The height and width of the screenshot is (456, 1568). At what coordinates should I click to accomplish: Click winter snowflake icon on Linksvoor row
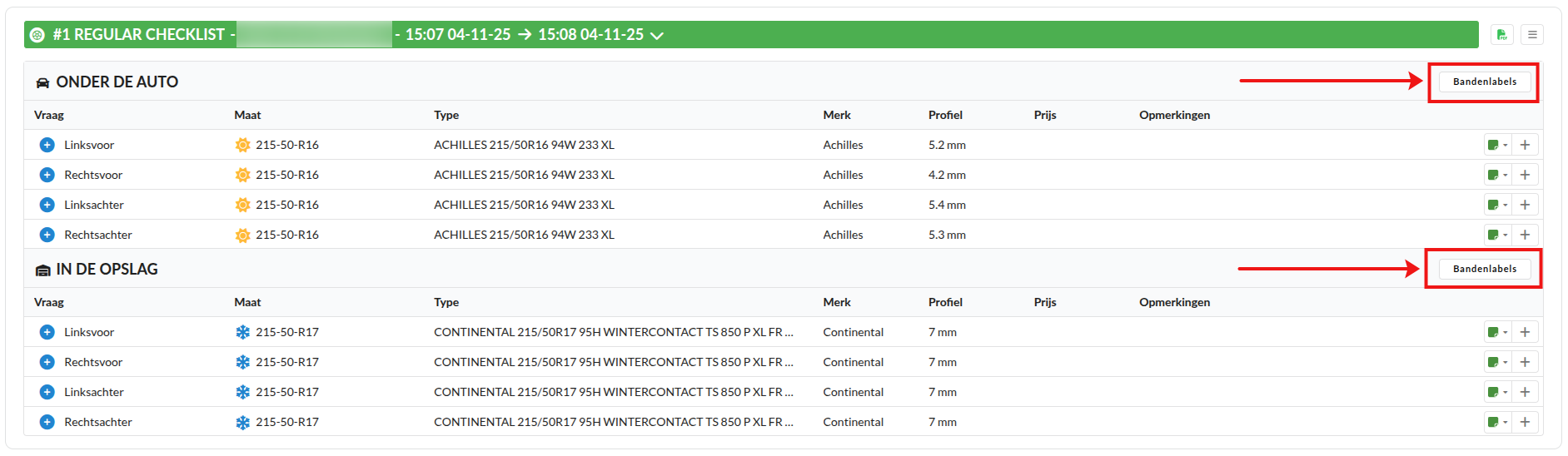tap(242, 332)
